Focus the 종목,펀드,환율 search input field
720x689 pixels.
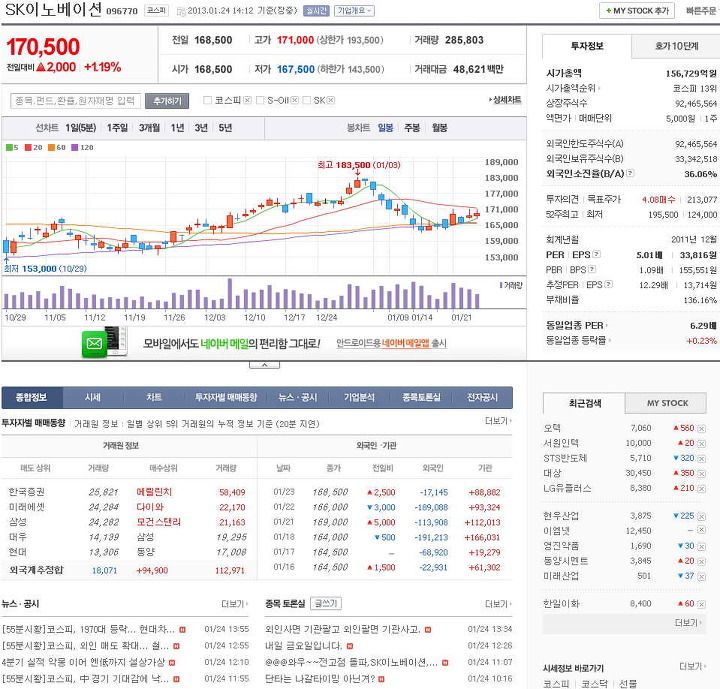click(x=76, y=101)
